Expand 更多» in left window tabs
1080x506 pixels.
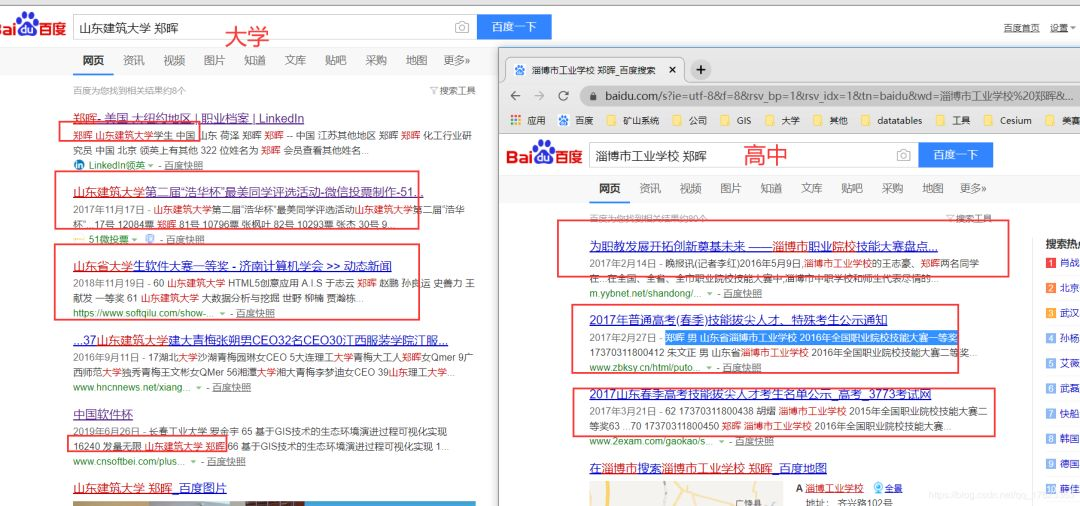457,61
